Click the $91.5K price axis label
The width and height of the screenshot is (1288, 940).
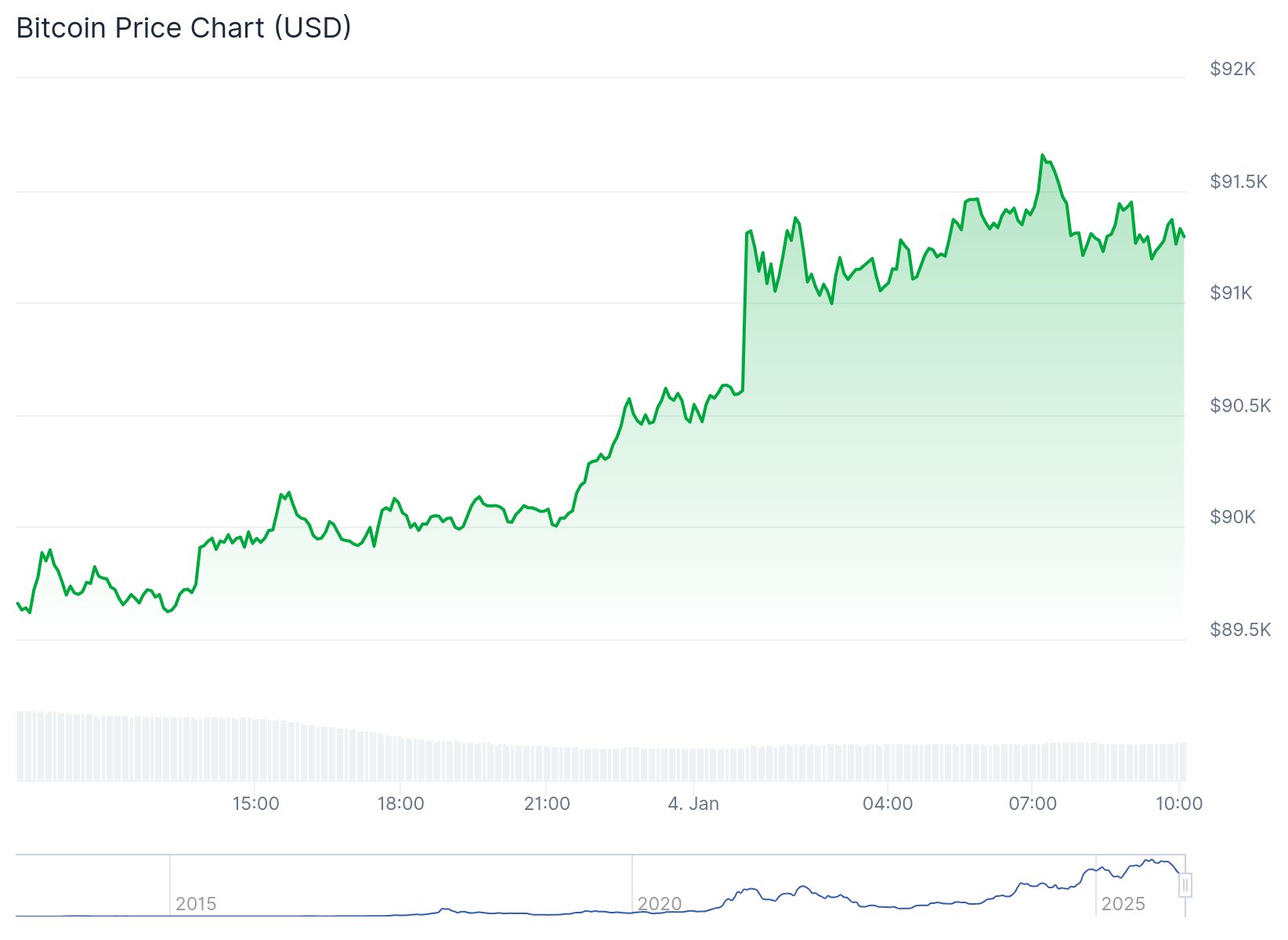1238,182
